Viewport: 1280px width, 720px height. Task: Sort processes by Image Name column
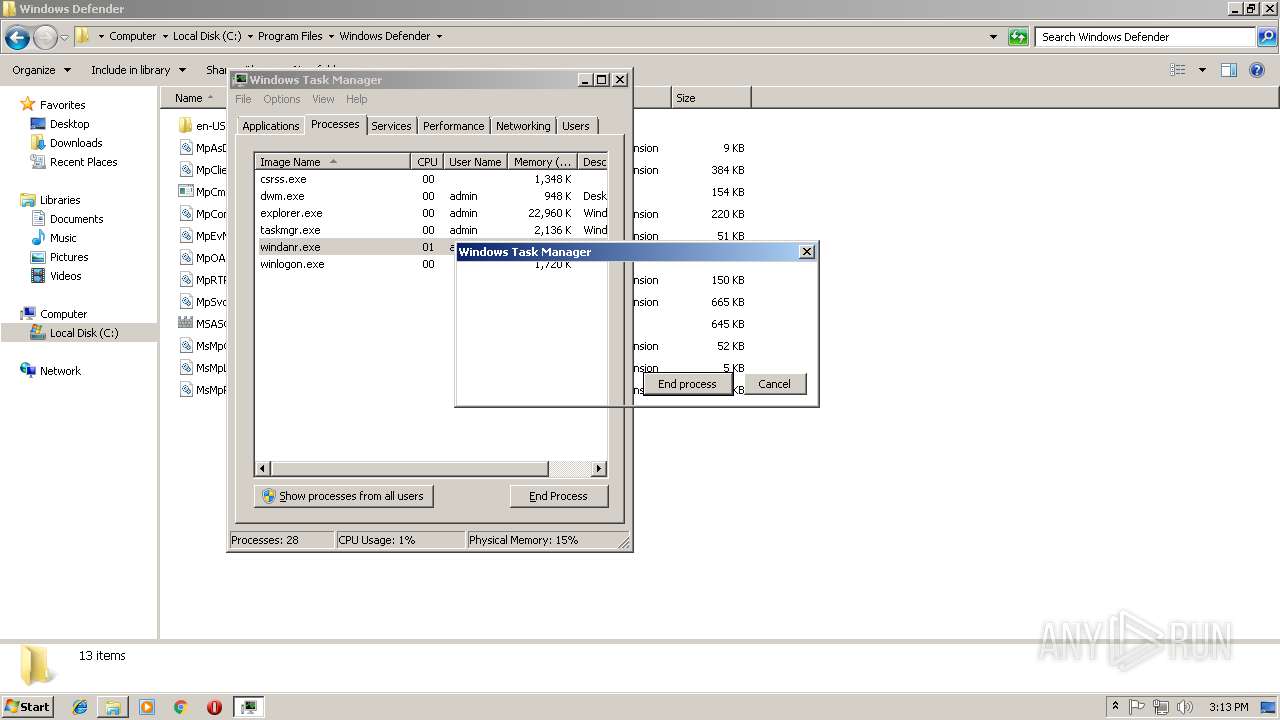(x=332, y=162)
